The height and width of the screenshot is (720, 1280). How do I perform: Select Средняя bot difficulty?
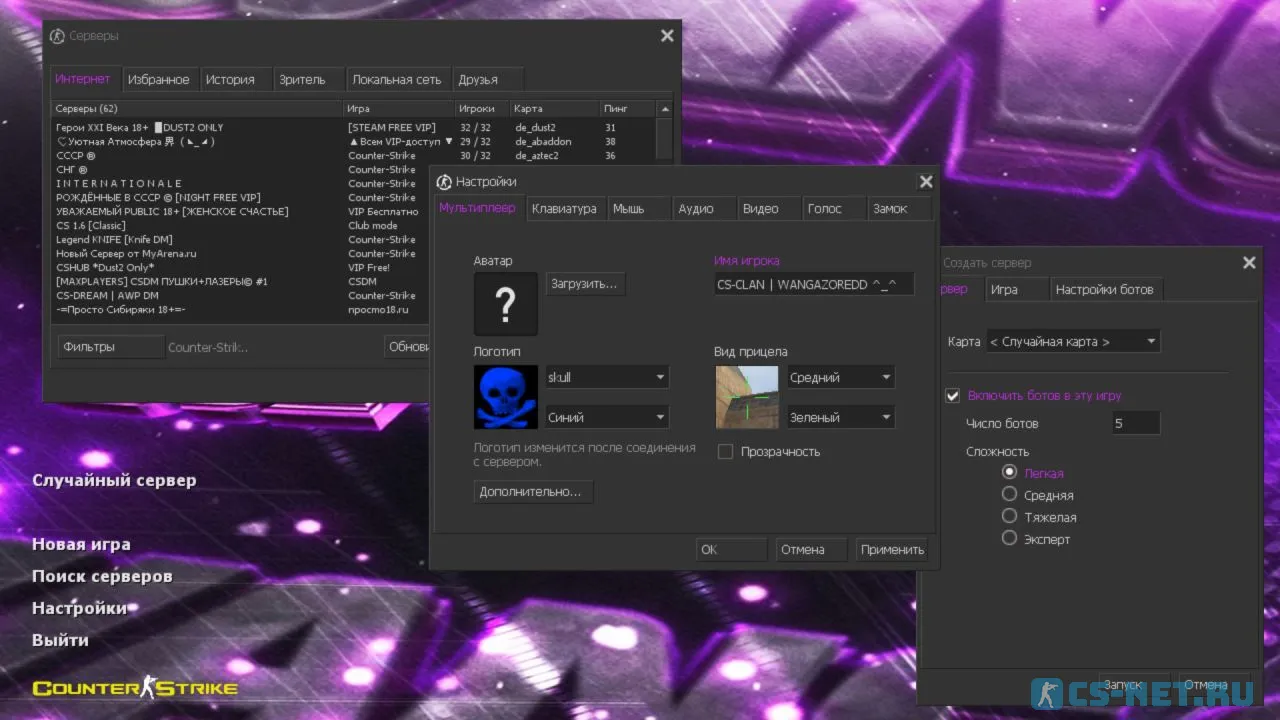click(x=1009, y=495)
